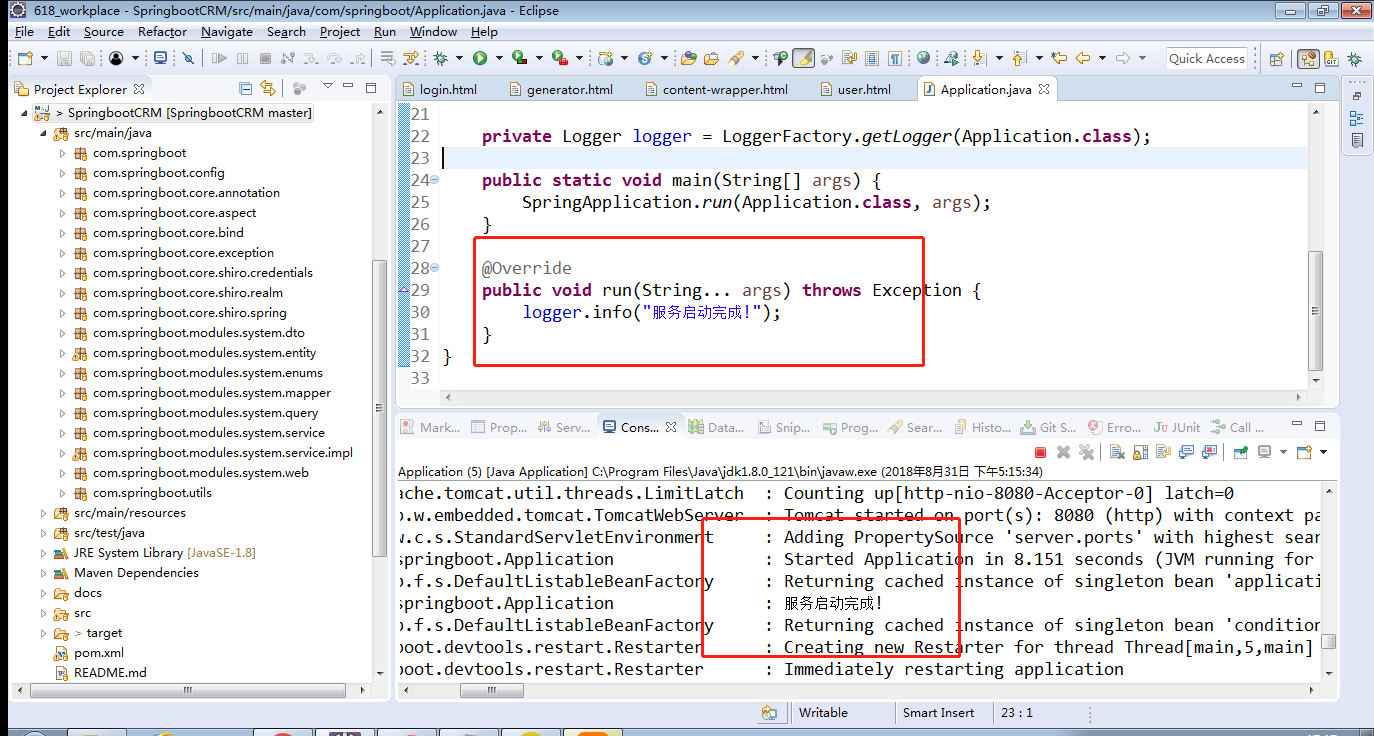The width and height of the screenshot is (1374, 736).
Task: Click the External Tools run icon
Action: coord(559,58)
